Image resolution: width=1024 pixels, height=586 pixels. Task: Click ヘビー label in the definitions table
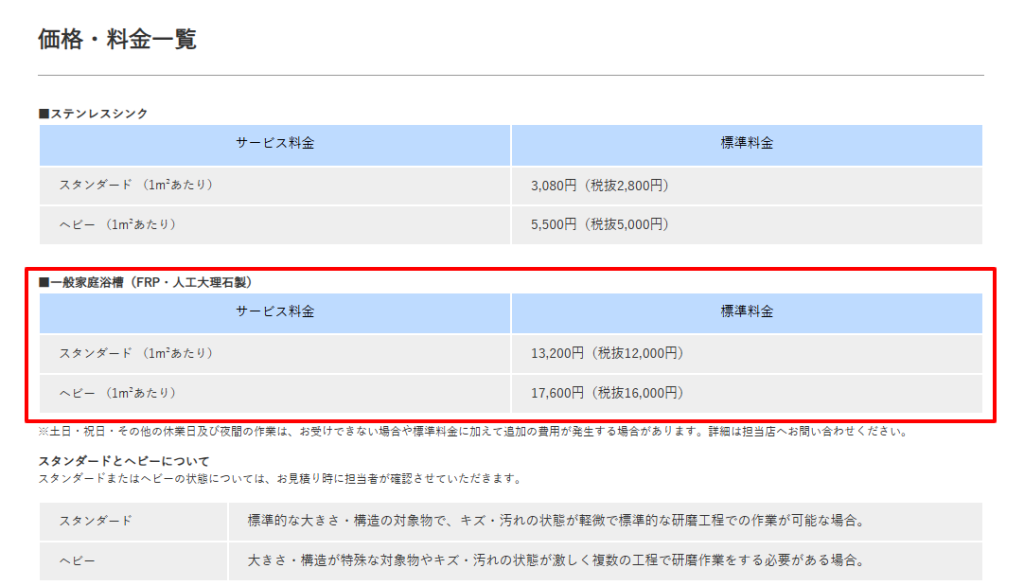[x=133, y=561]
